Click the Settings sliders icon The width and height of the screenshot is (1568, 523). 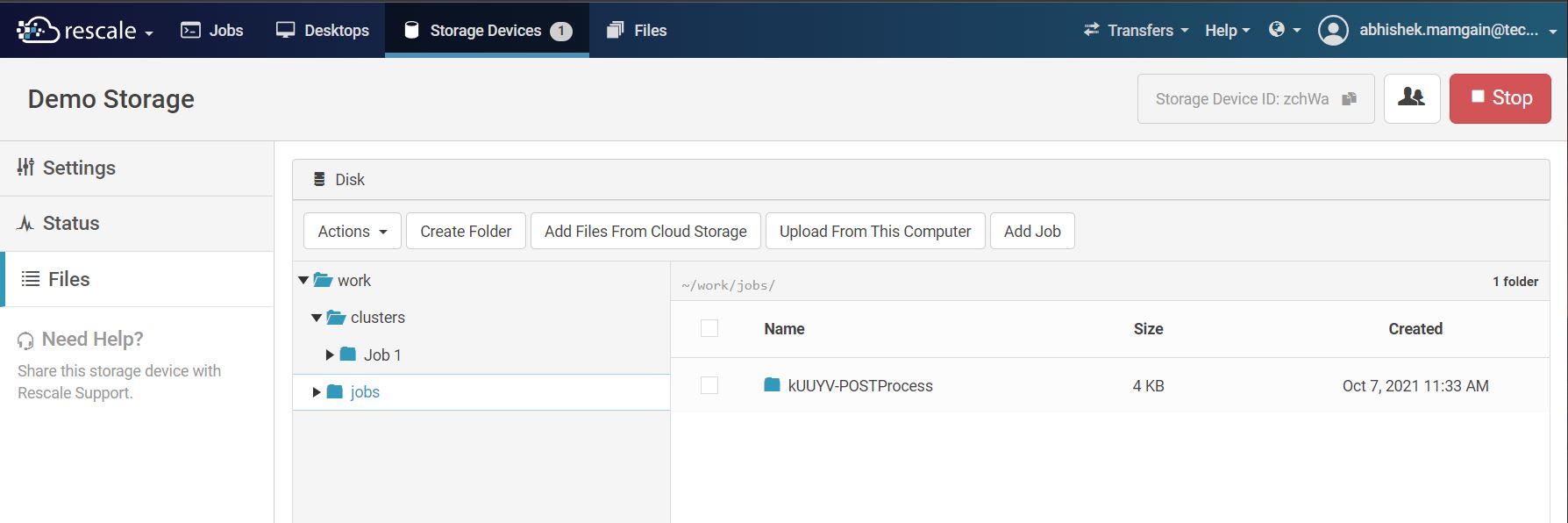point(26,167)
